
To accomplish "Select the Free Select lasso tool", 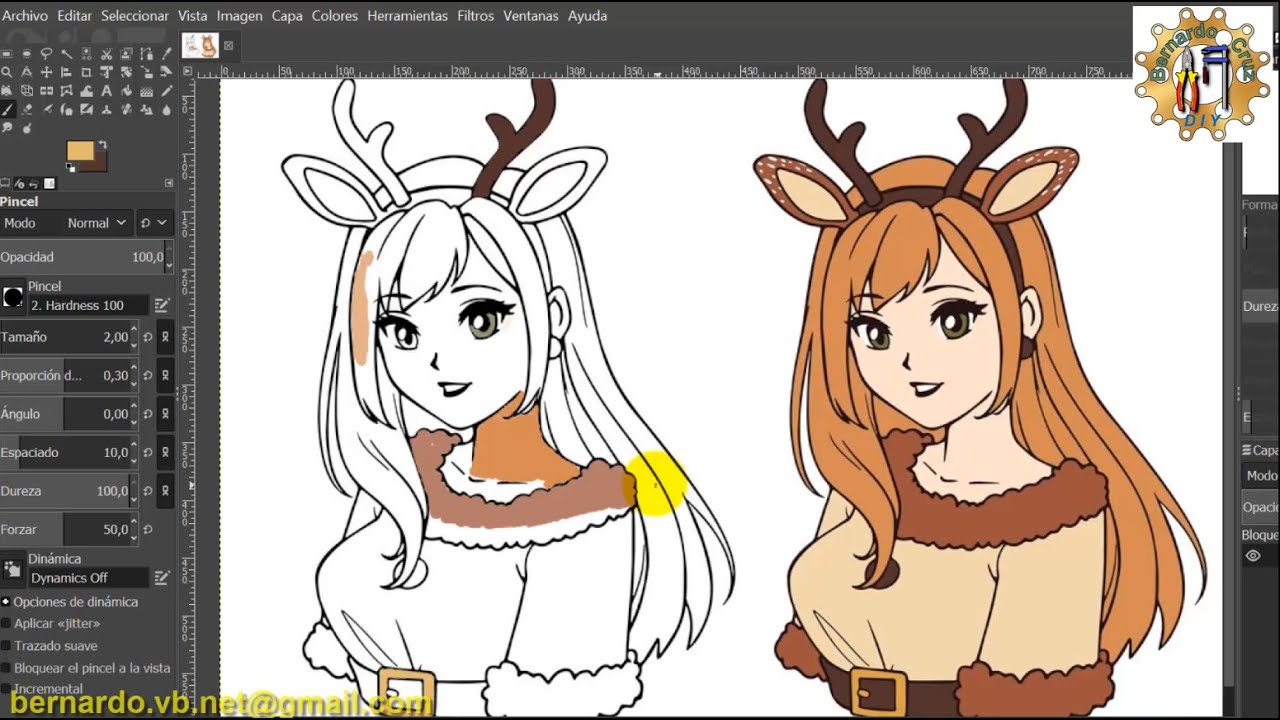I will [x=46, y=53].
